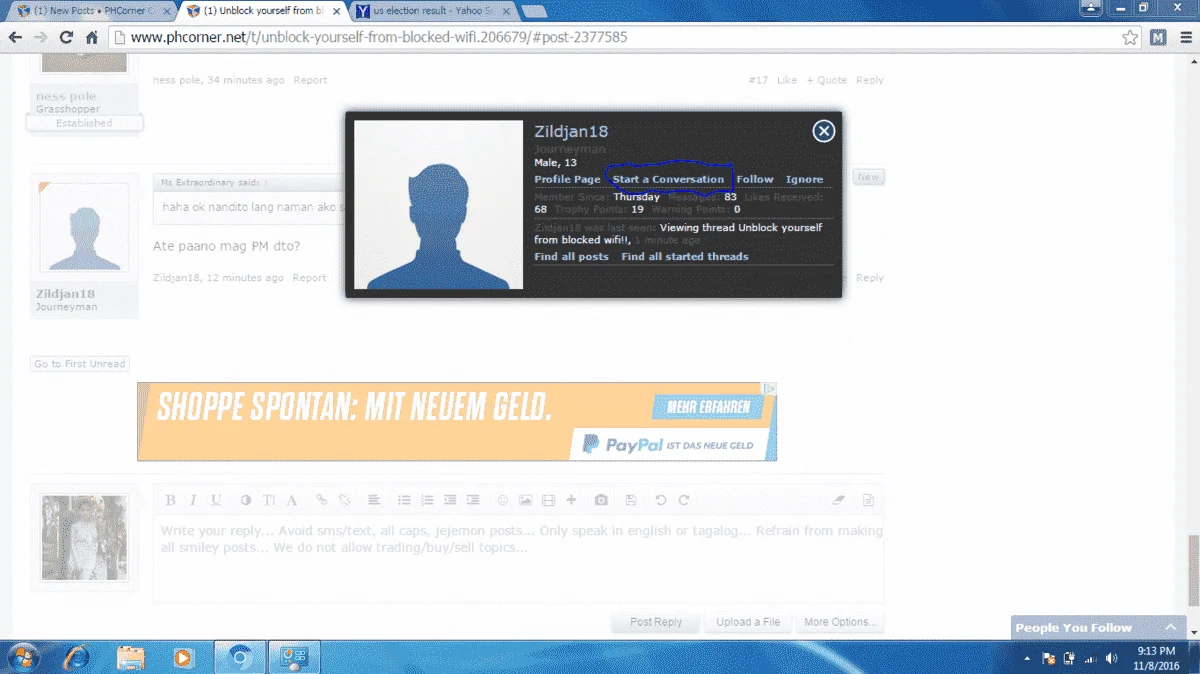Toggle Underline formatting in reply editor

tap(216, 500)
